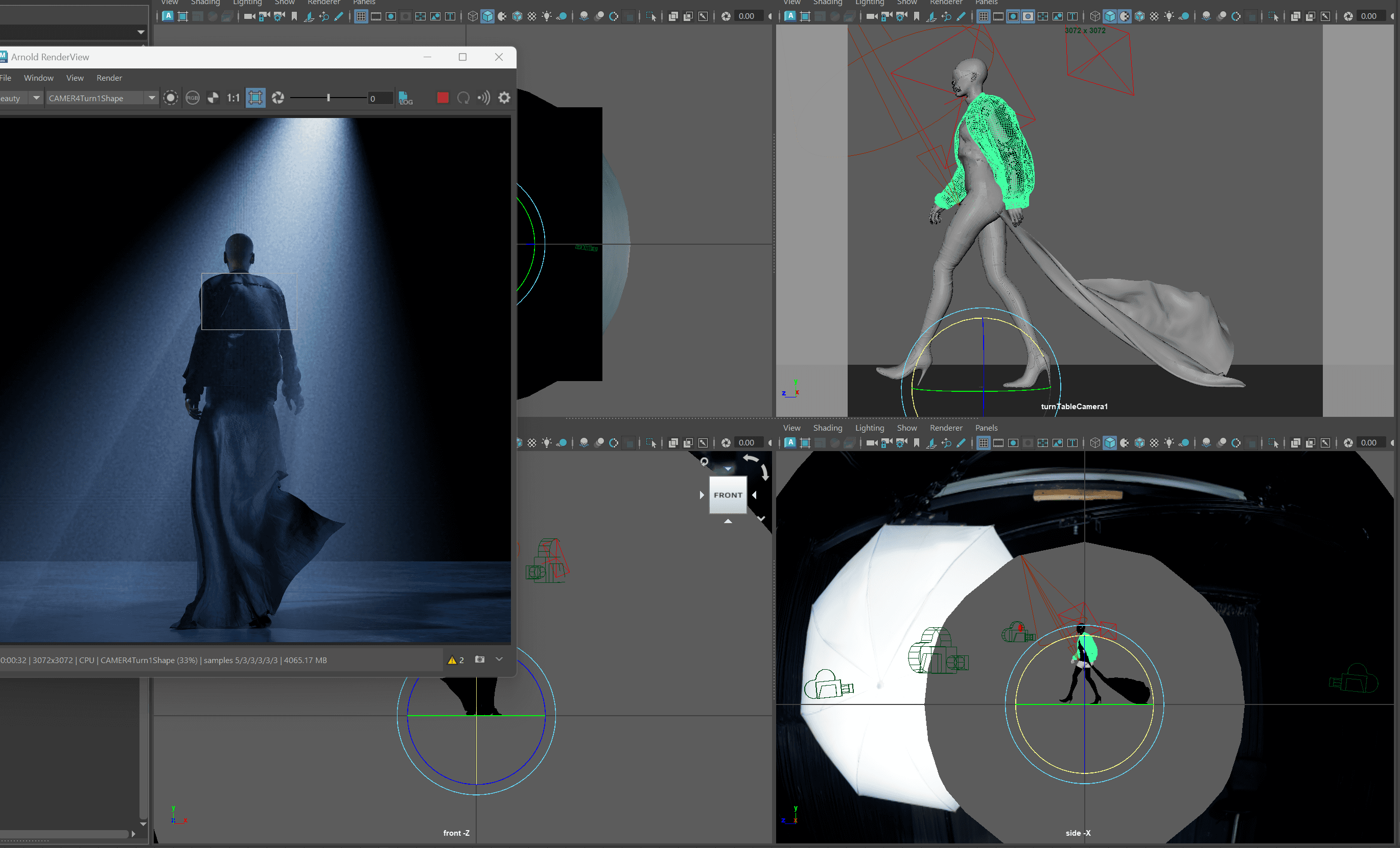1400x848 pixels.
Task: Click the exposure slider in RenderView
Action: point(329,98)
